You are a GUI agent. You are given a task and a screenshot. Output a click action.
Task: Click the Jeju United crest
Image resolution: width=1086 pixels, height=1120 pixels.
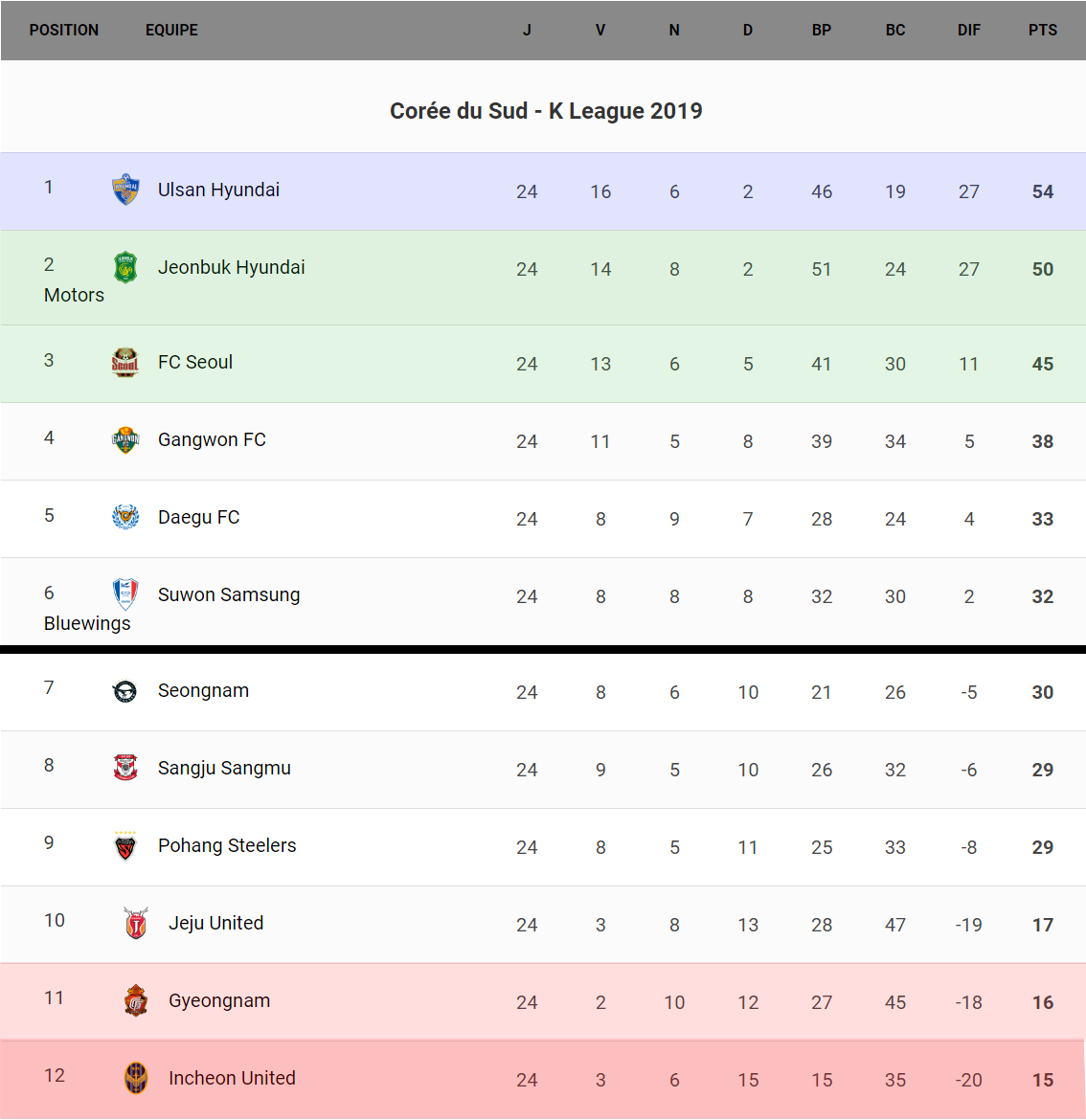[136, 923]
